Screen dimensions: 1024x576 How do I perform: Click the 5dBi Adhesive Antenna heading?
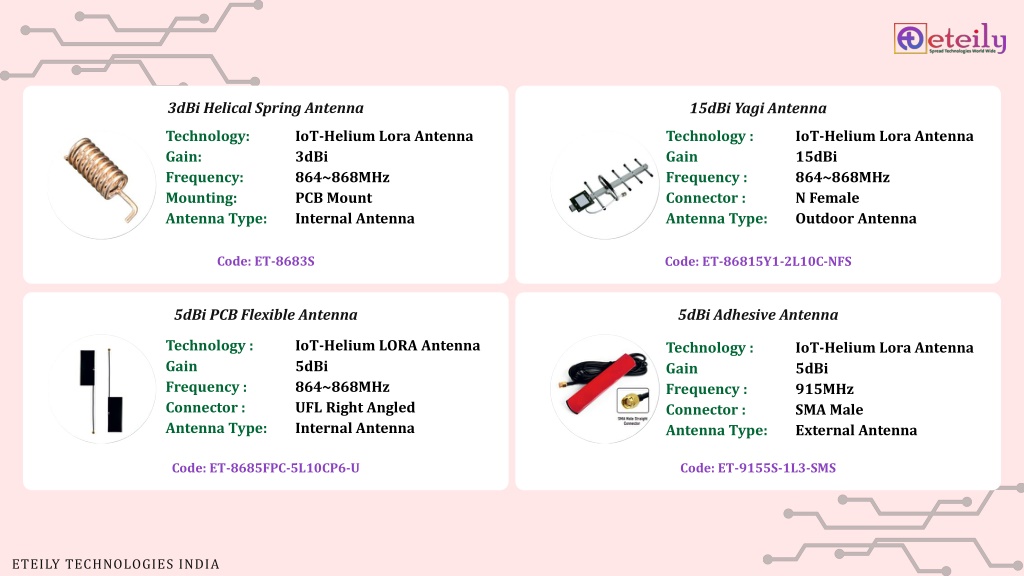pyautogui.click(x=758, y=314)
